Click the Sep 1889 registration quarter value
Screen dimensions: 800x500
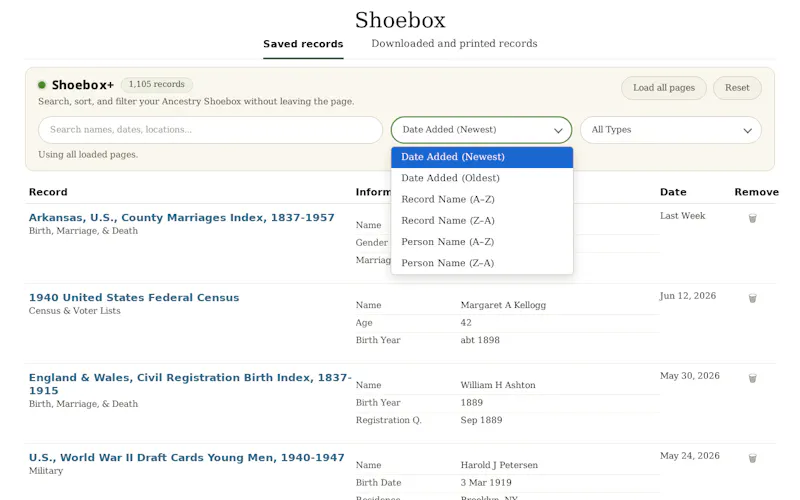pos(481,420)
